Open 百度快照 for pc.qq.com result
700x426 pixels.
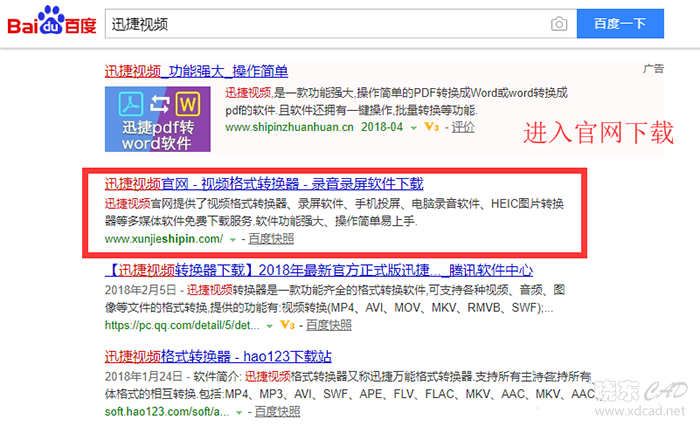(329, 325)
